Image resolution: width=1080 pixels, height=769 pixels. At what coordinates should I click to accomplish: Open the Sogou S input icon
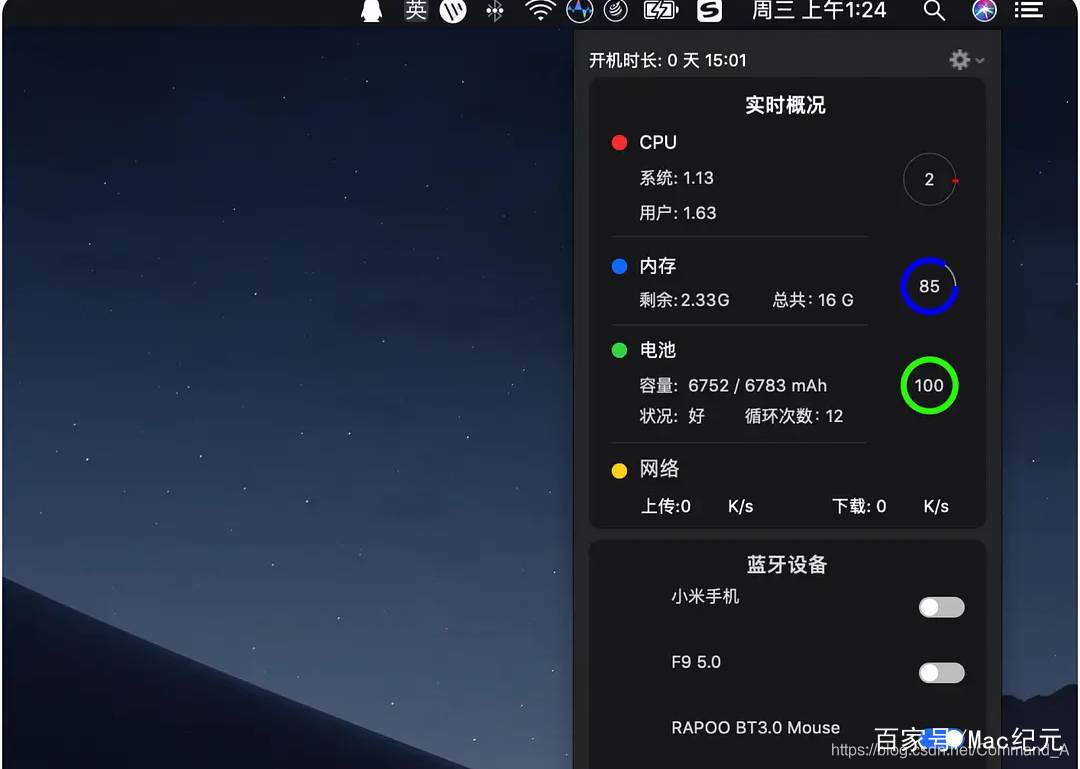point(709,10)
